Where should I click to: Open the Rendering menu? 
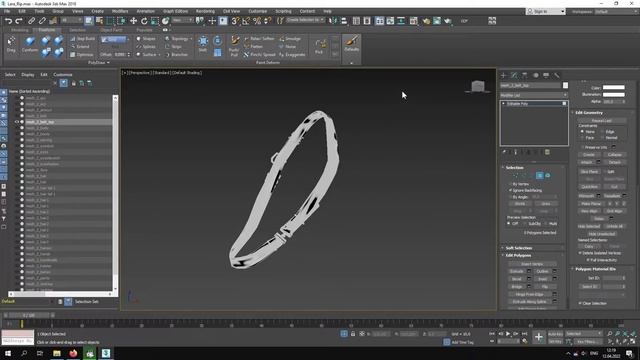point(205,11)
